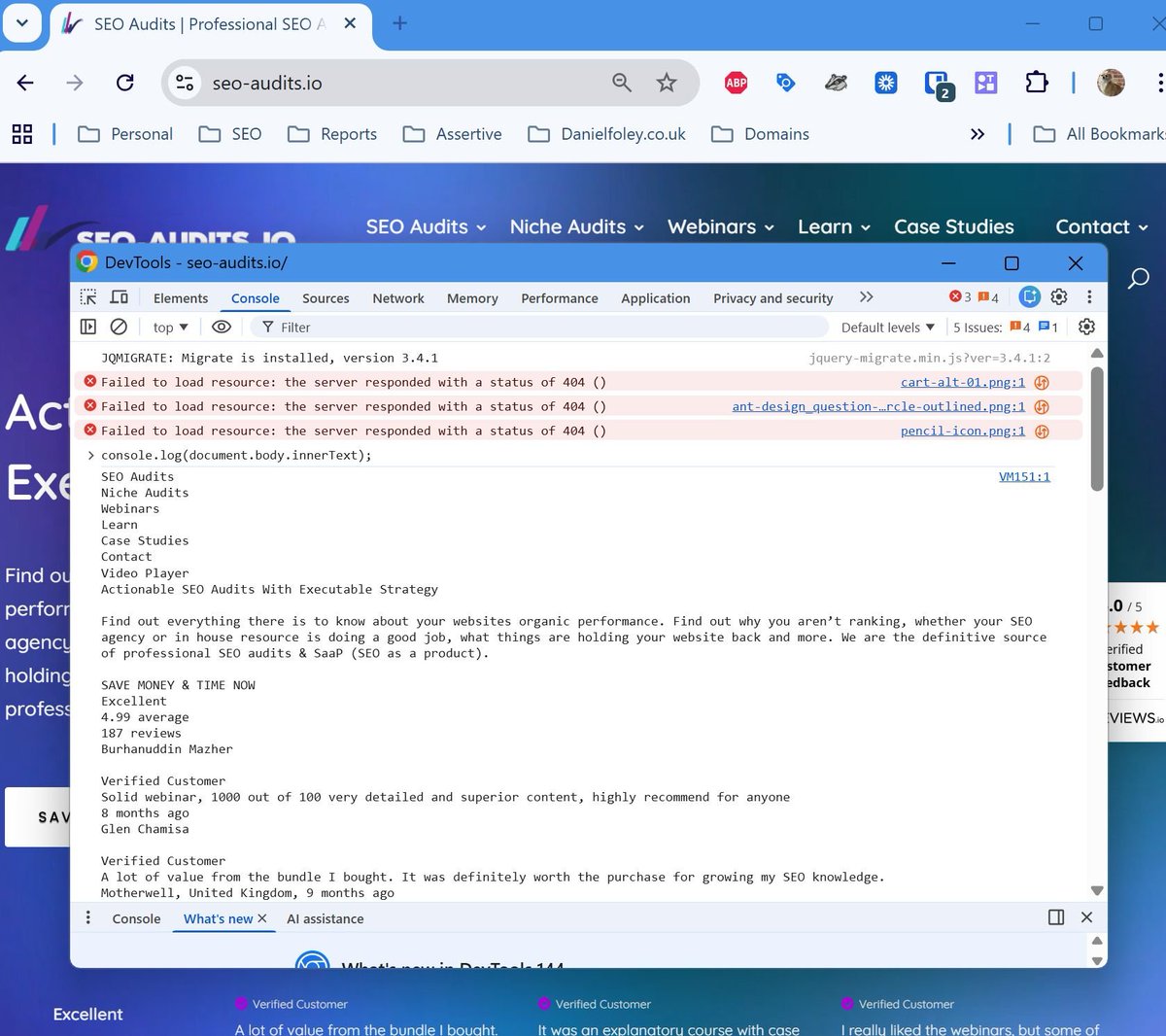
Task: Click the error count badge showing 3
Action: [960, 297]
